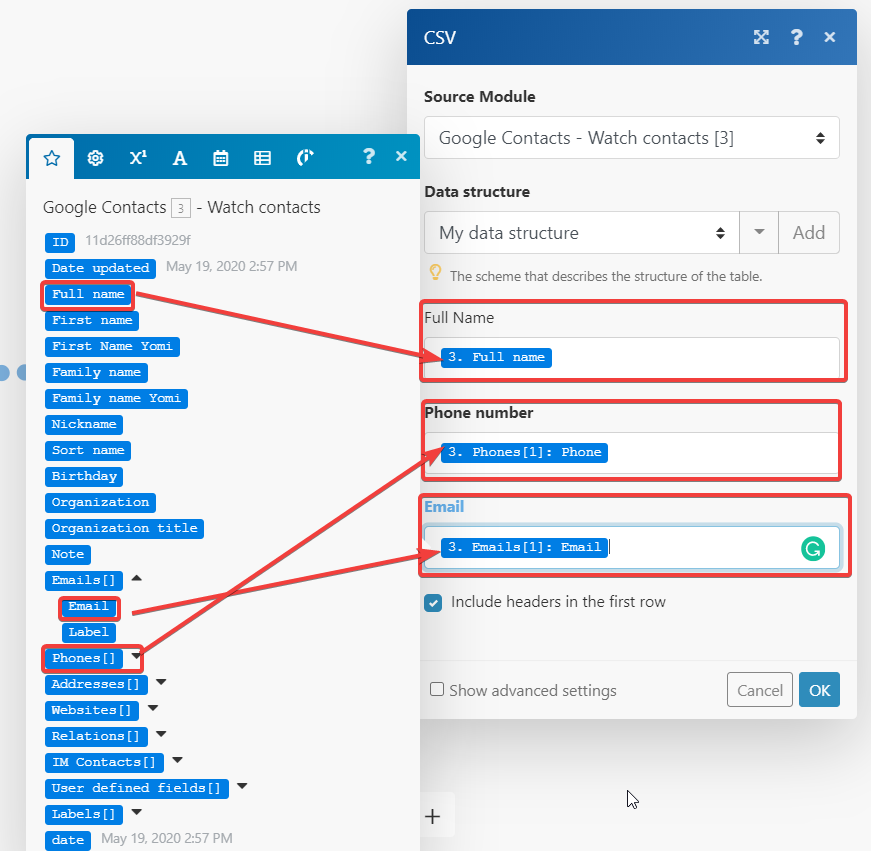Click the mapped Emails[1]: Email pill
Image resolution: width=871 pixels, height=851 pixels.
[524, 548]
